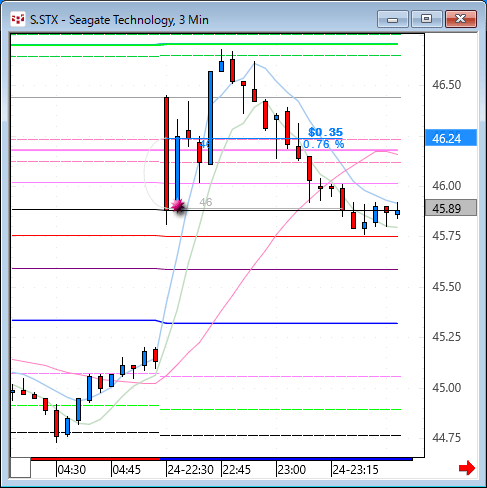Viewport: 487px width, 488px height.
Task: Click the 24-22:30 time axis label
Action: (190, 470)
